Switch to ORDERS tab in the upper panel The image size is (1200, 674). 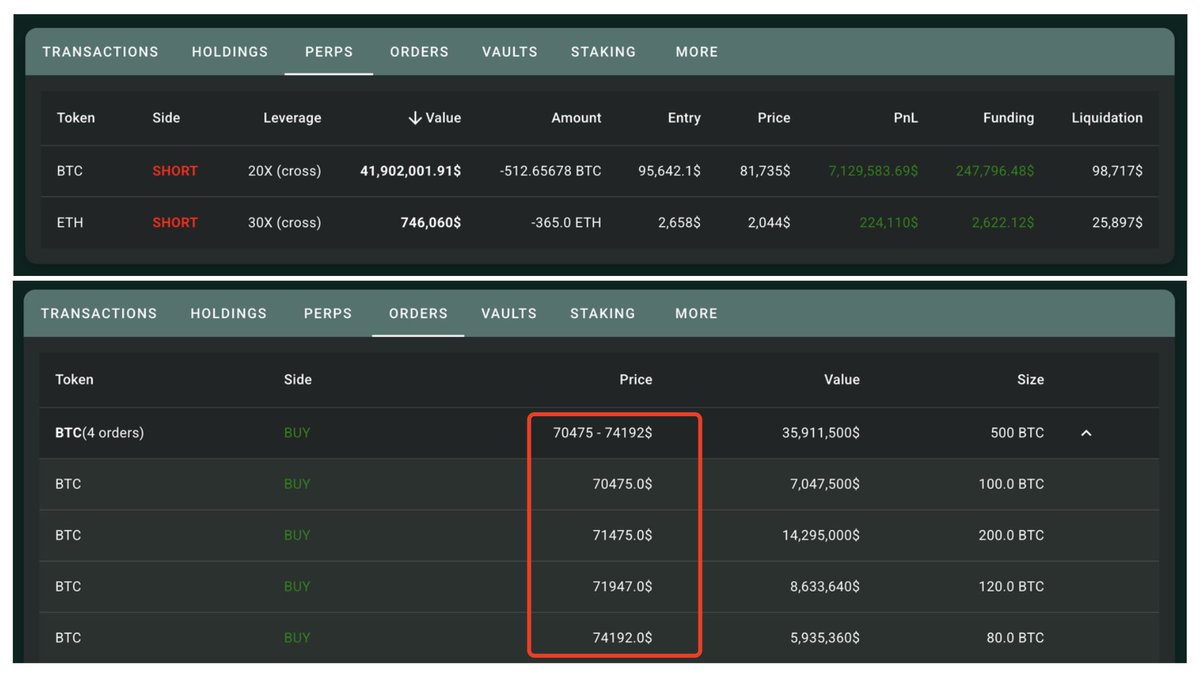[x=419, y=52]
